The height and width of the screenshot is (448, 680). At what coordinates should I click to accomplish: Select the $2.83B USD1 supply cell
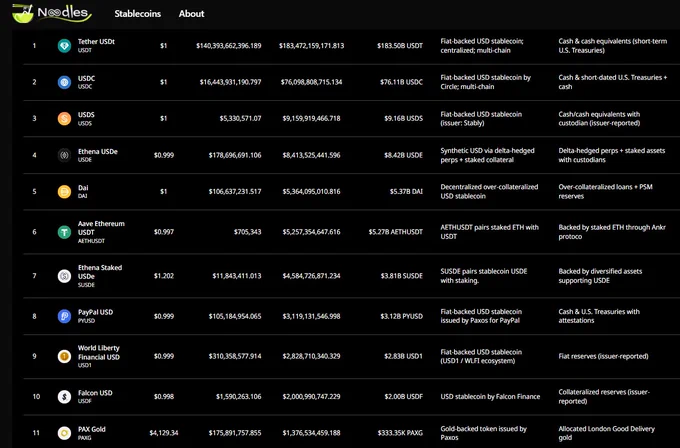coord(403,356)
